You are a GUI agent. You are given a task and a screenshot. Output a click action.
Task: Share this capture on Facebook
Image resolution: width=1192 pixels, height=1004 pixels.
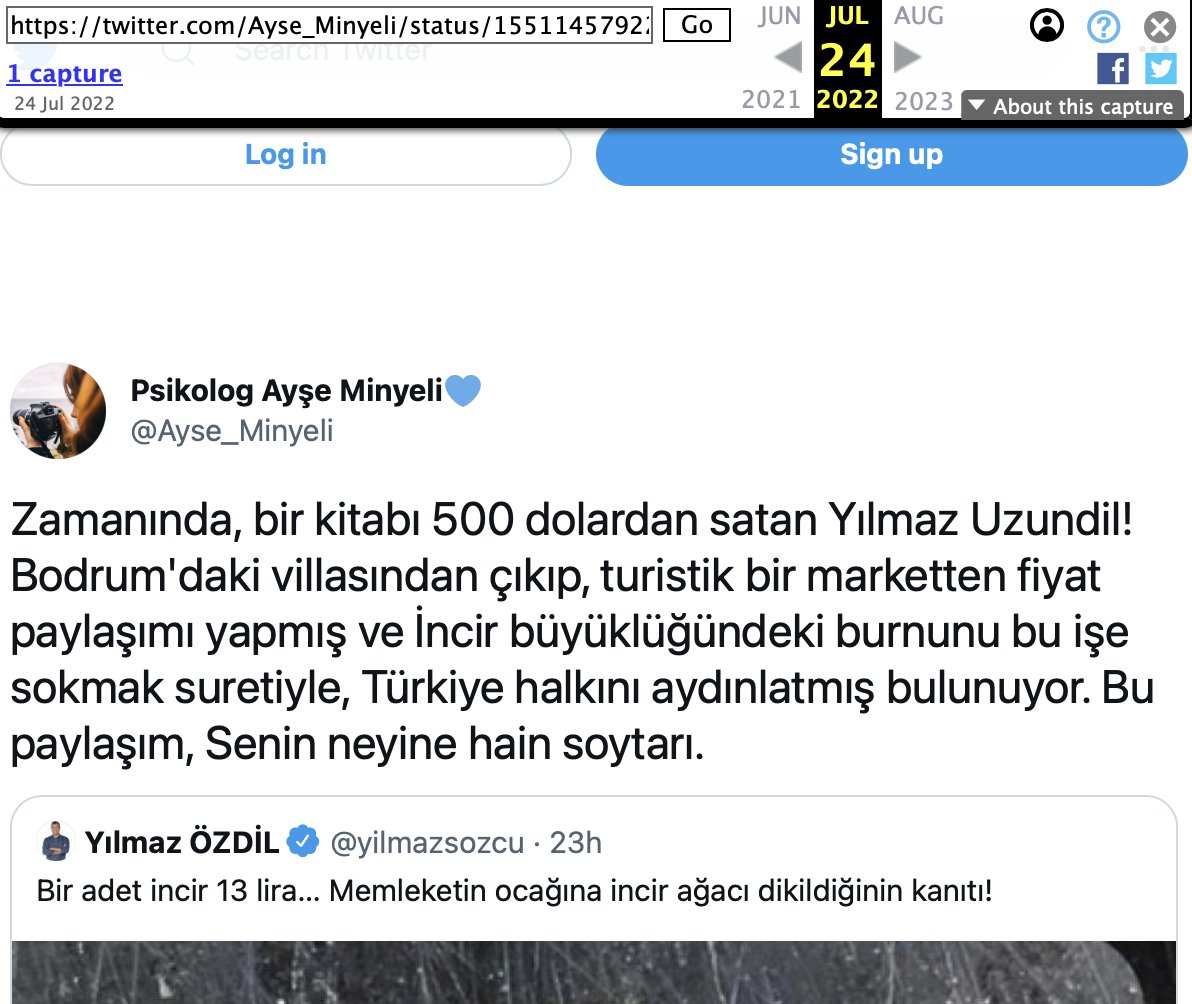[1113, 69]
